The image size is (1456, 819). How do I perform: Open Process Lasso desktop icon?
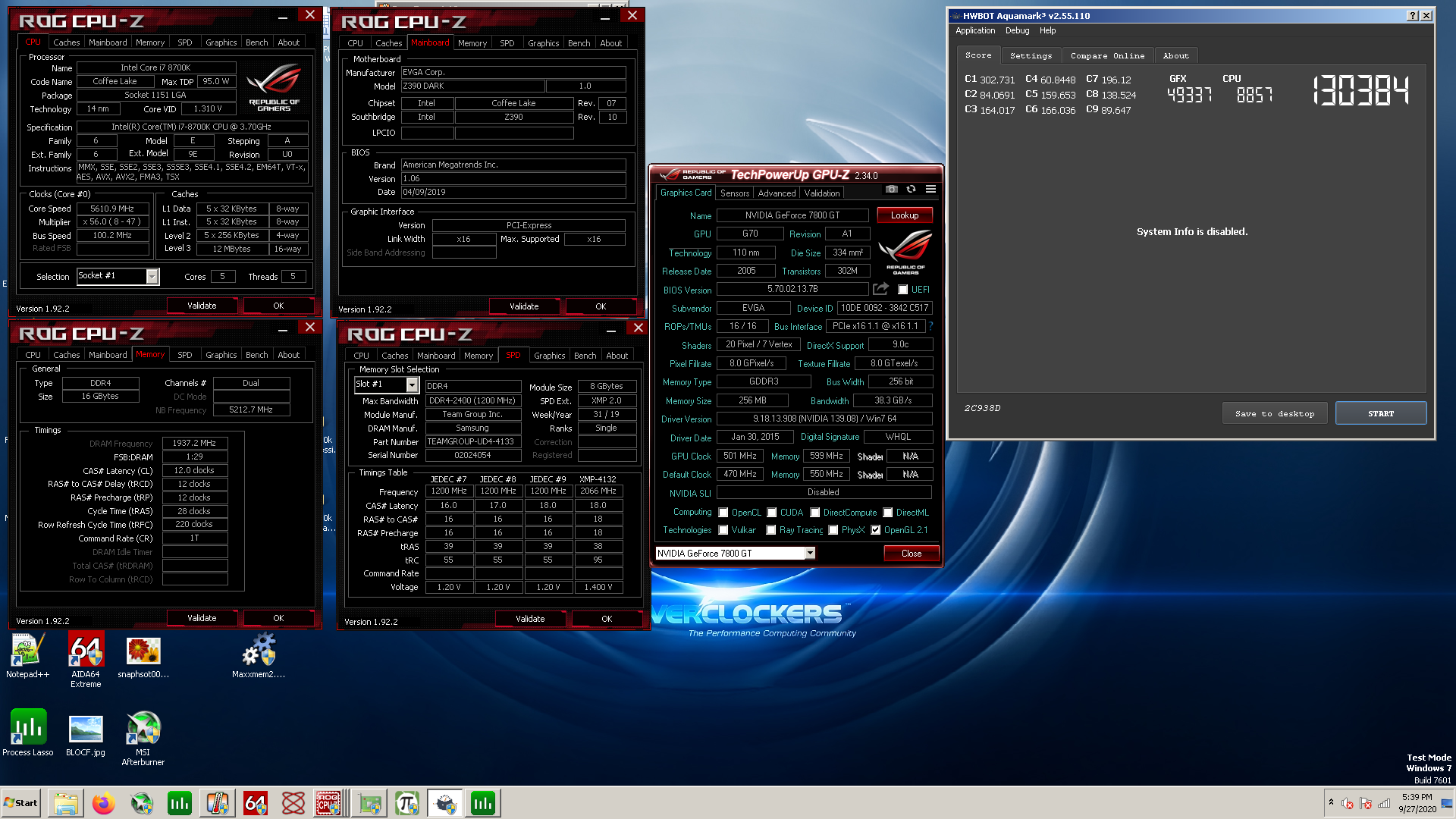pyautogui.click(x=28, y=733)
